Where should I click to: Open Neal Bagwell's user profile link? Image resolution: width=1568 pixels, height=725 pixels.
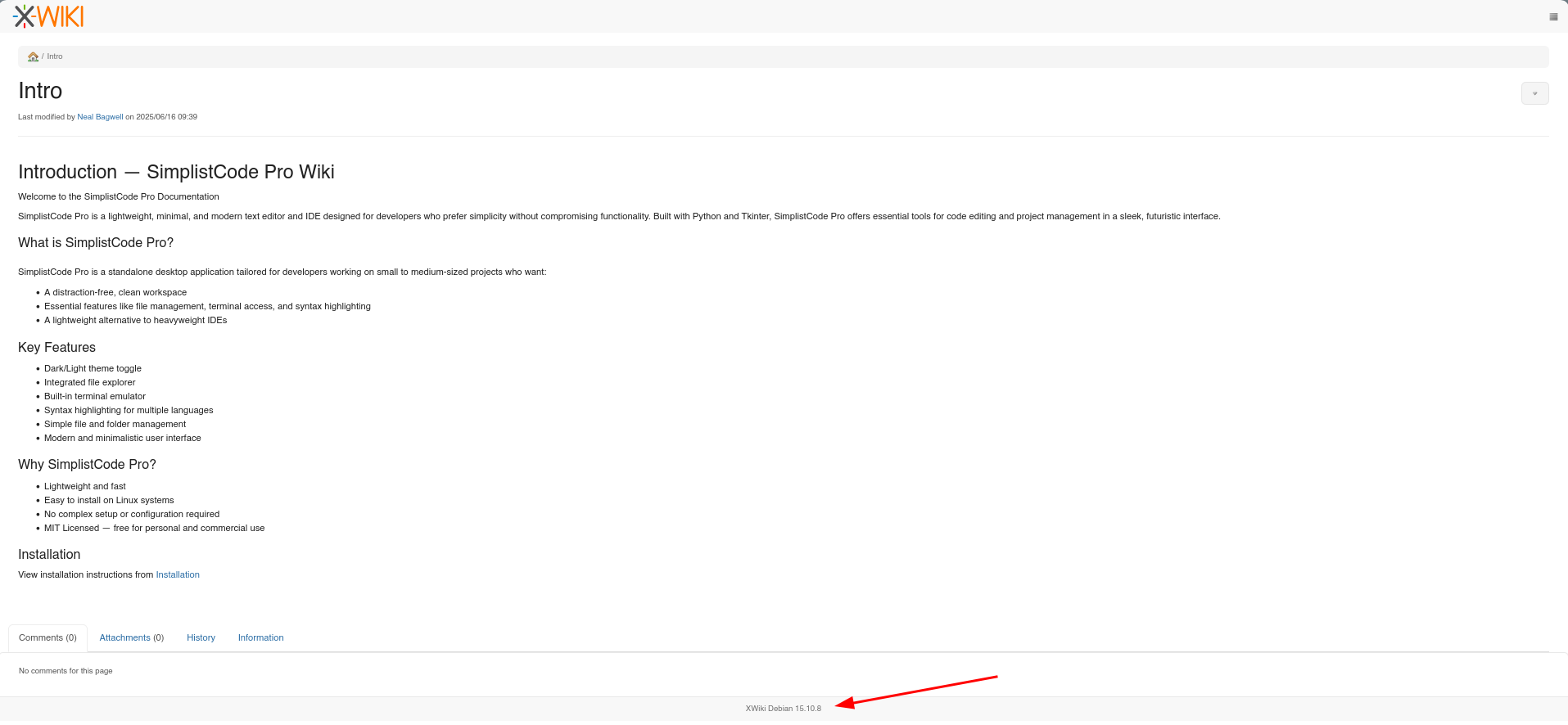tap(100, 117)
